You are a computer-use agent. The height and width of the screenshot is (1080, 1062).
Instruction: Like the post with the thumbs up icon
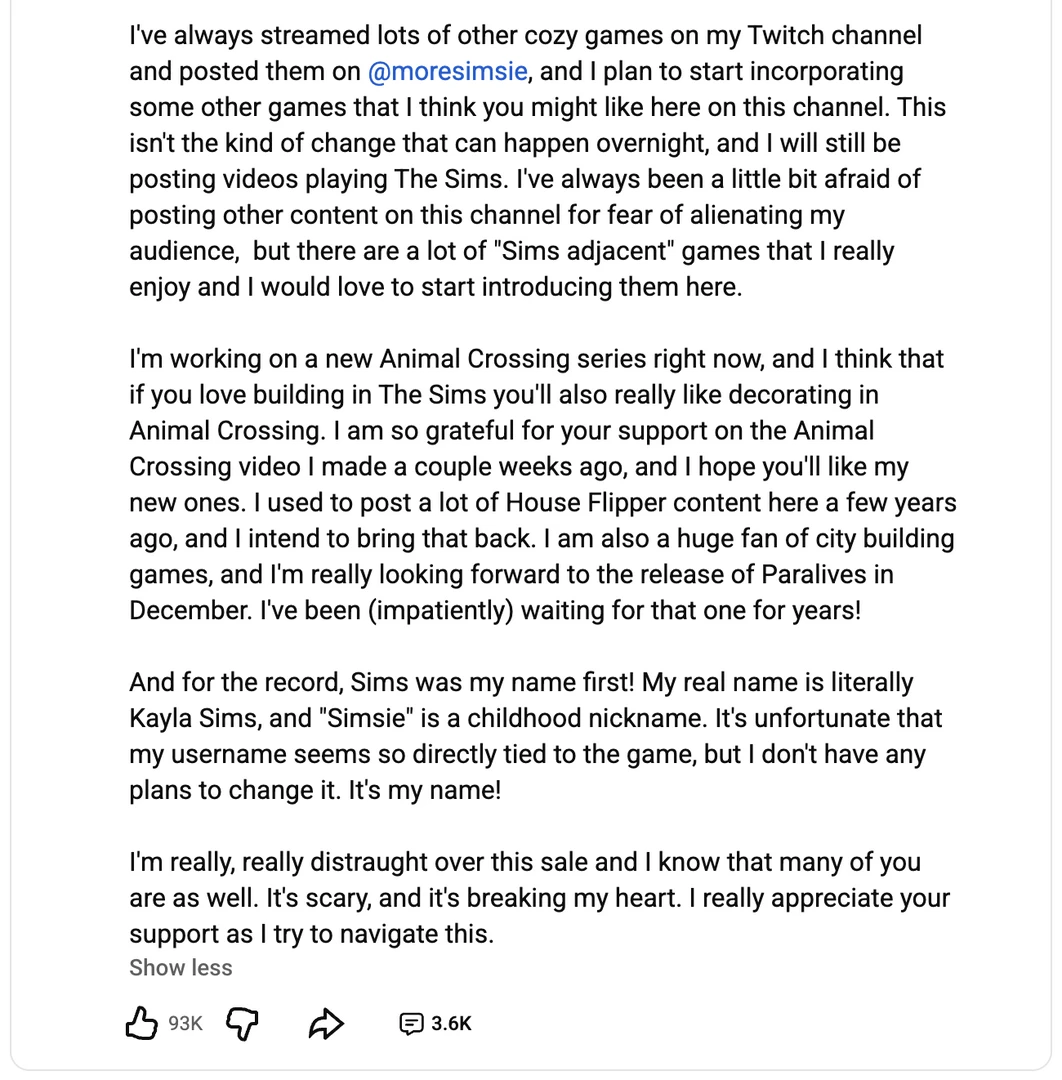tap(141, 1023)
